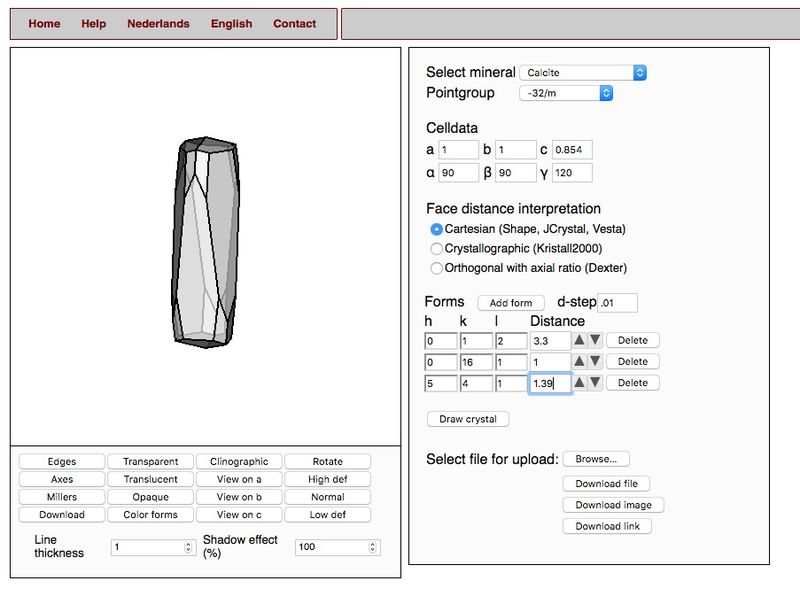800x604 pixels.
Task: Select View on a
Action: [x=239, y=479]
